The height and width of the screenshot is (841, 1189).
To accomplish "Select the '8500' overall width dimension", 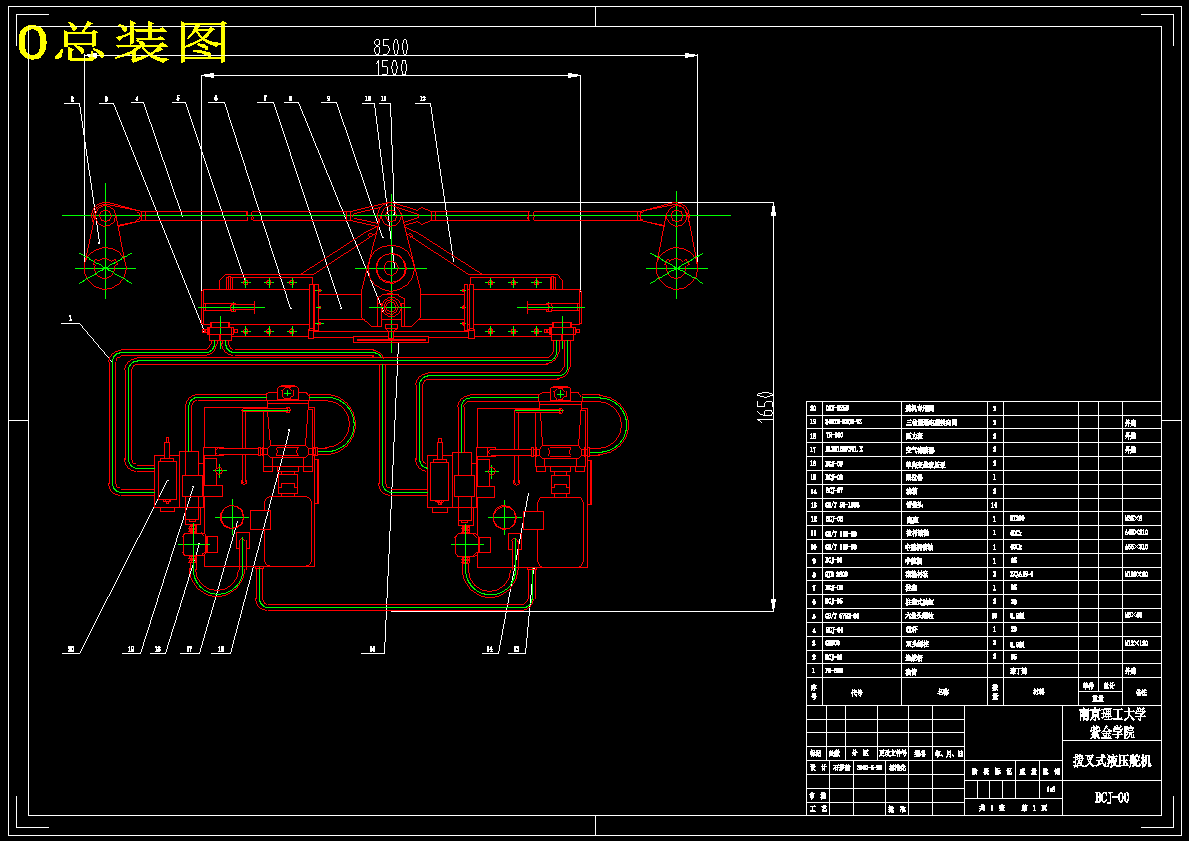I will click(x=391, y=47).
